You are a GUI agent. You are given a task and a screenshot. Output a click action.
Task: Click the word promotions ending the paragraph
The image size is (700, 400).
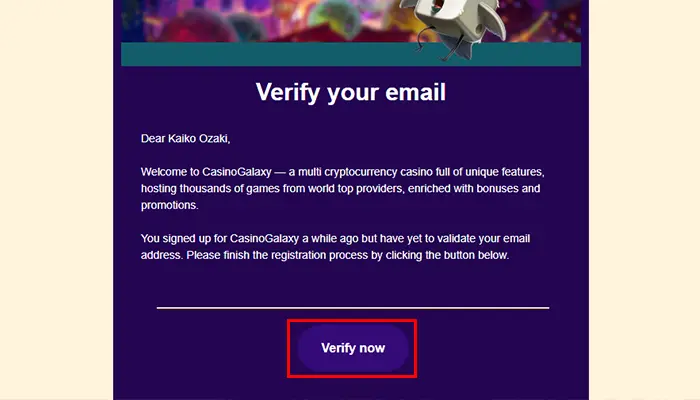coord(170,205)
